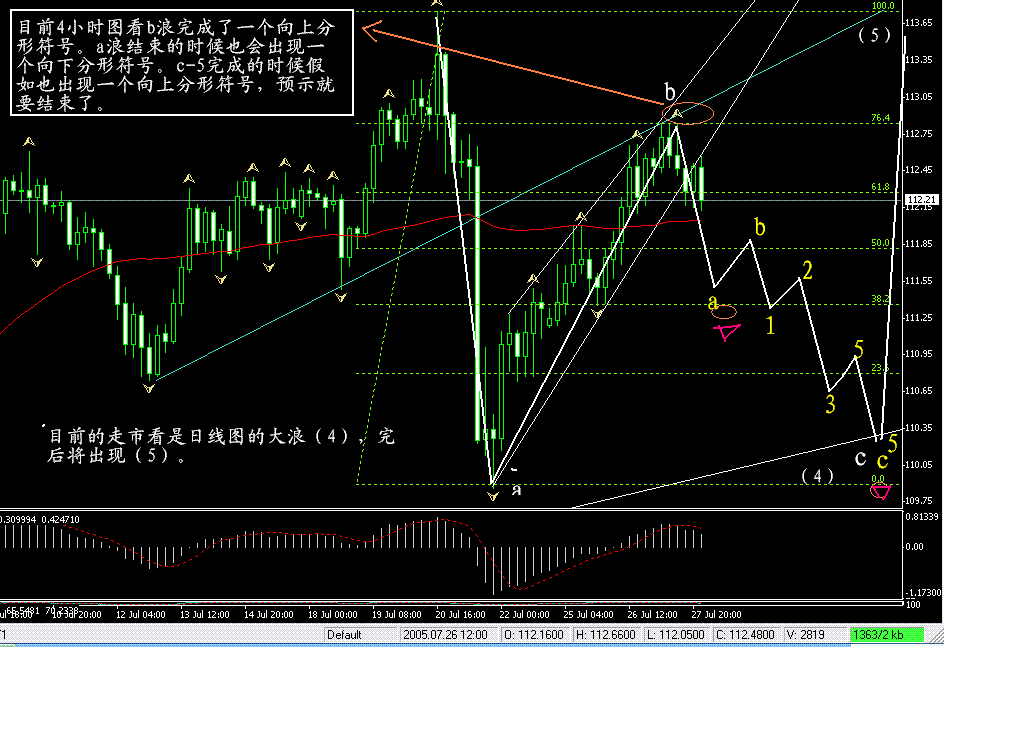Click the 111.25 price axis label
Image resolution: width=1024 pixels, height=742 pixels.
[x=918, y=317]
